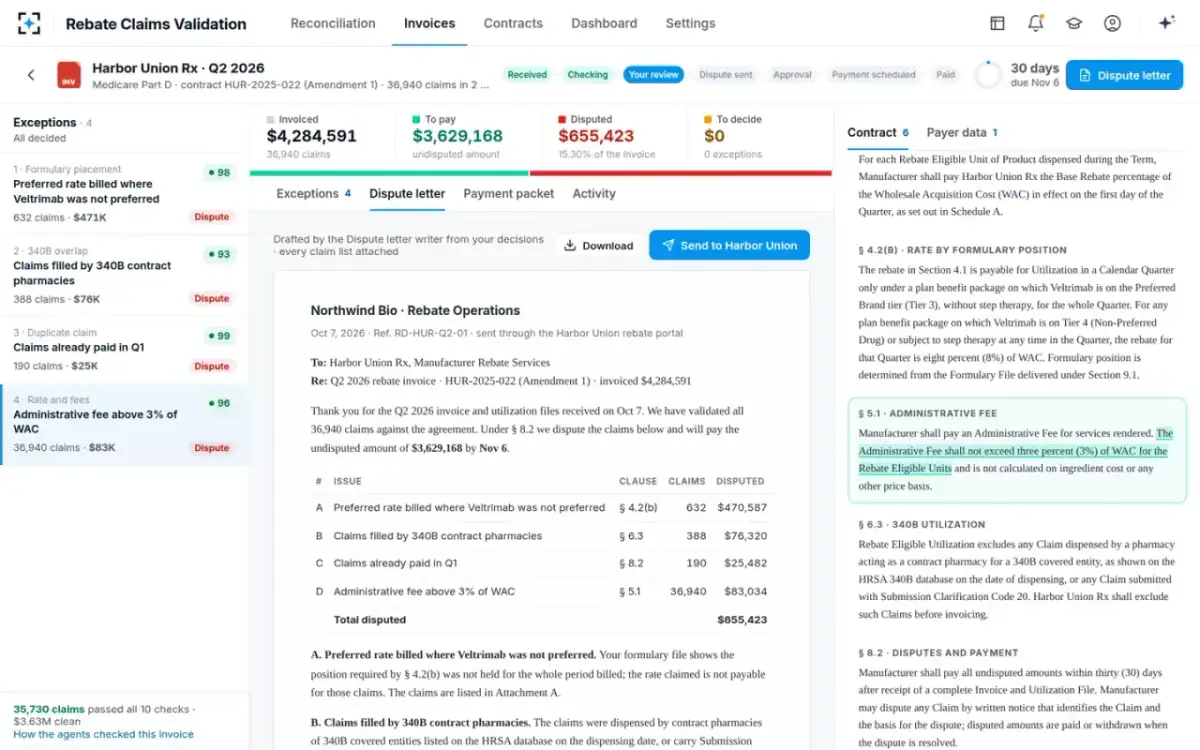Click the Dispute sent status step
Screen dimensions: 1200x750
(x=726, y=75)
